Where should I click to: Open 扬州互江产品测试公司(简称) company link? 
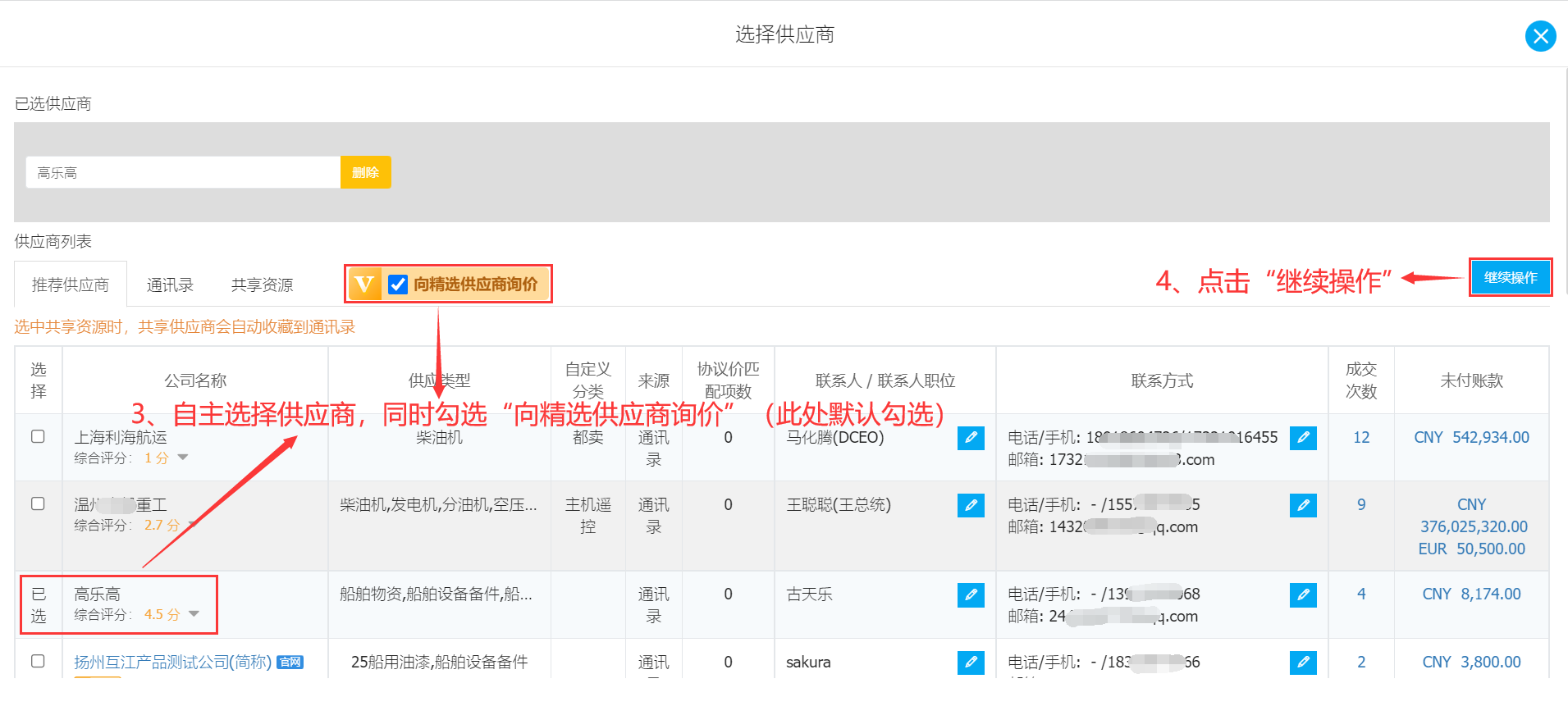[172, 662]
